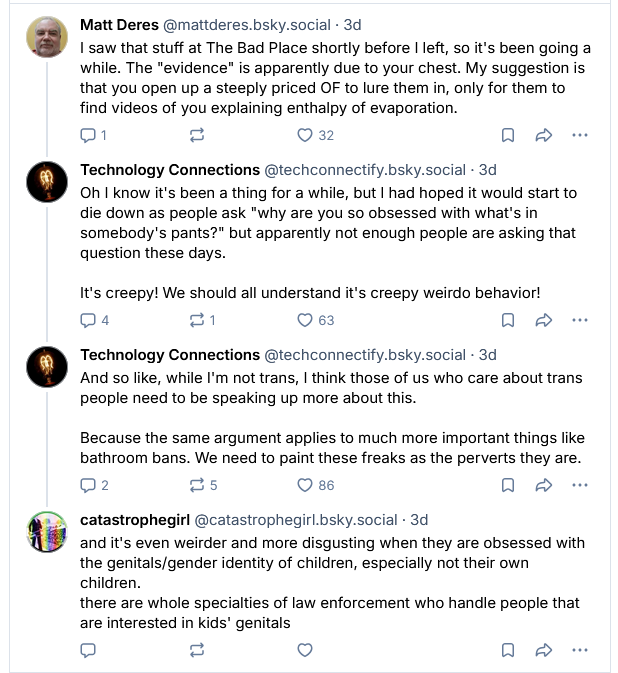Open the @catastrophegirl.bsky.social handle link
The image size is (618, 673).
[295, 520]
